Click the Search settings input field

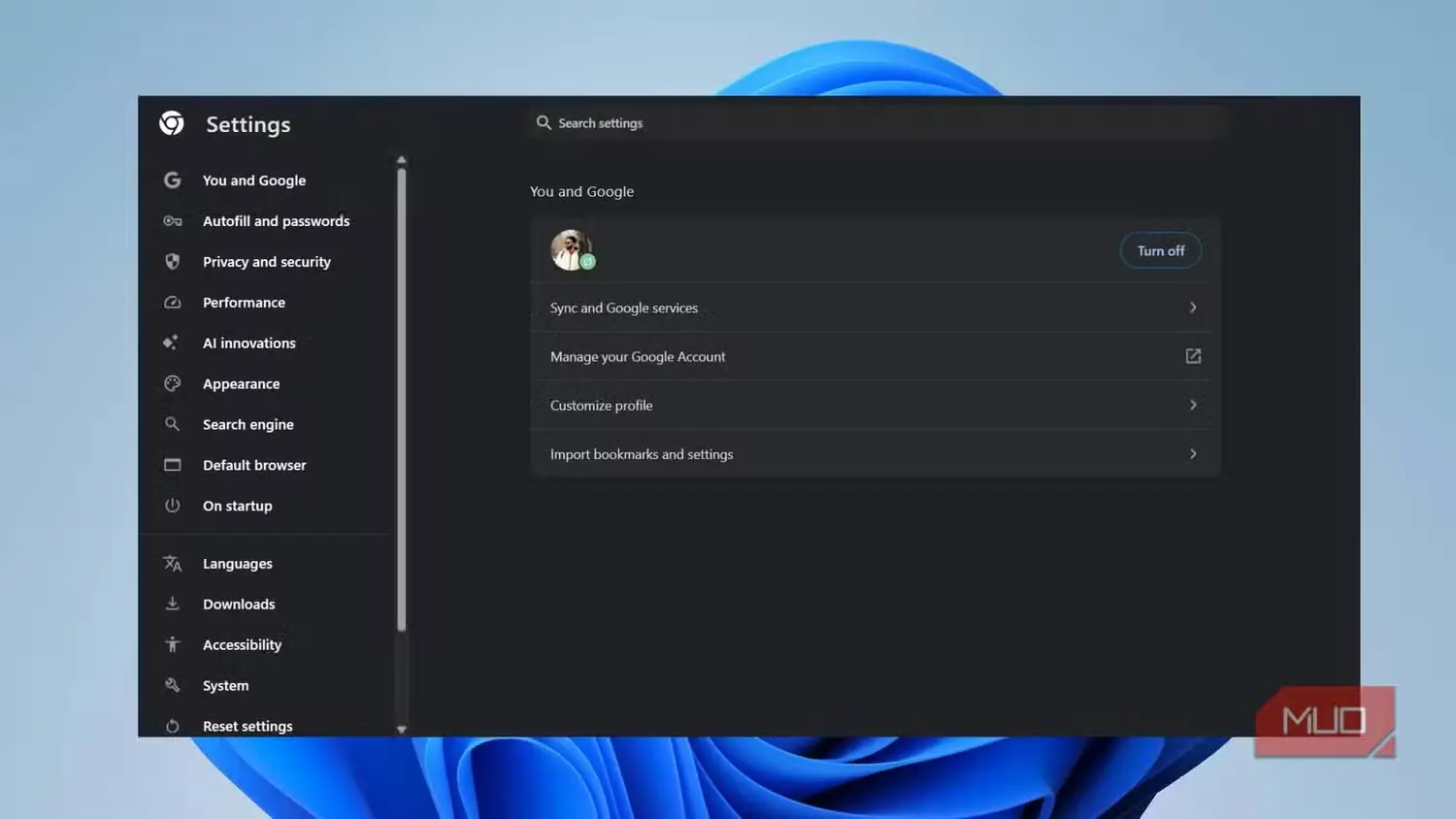pos(878,123)
